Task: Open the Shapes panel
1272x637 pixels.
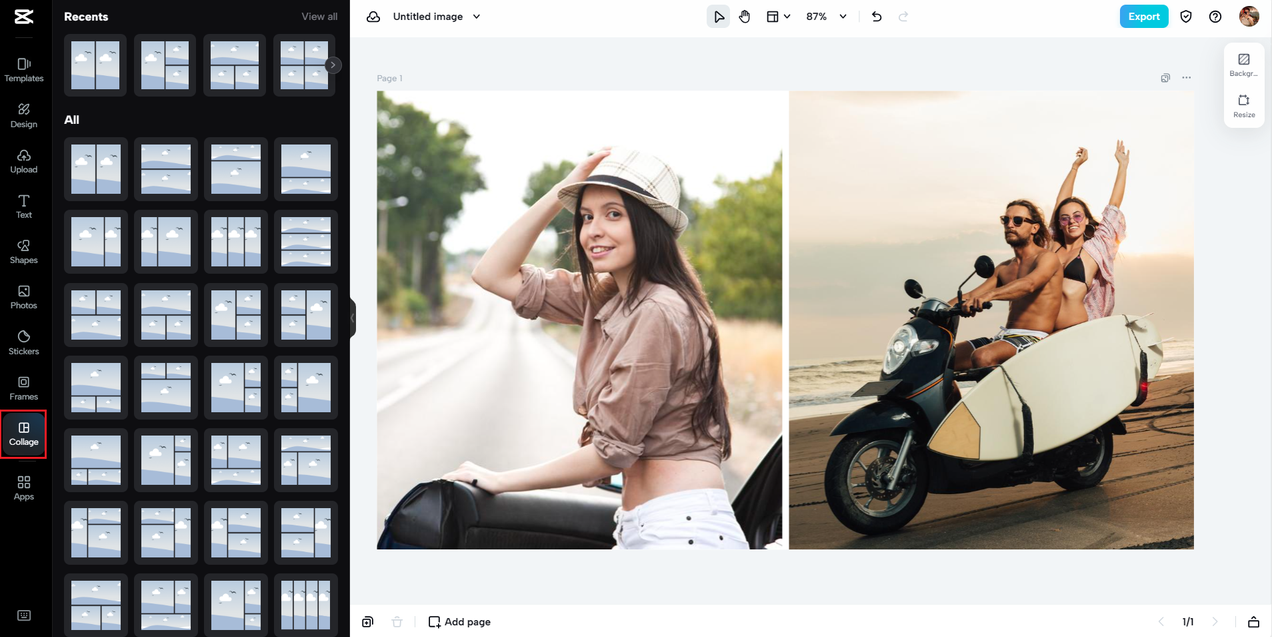Action: click(x=24, y=251)
